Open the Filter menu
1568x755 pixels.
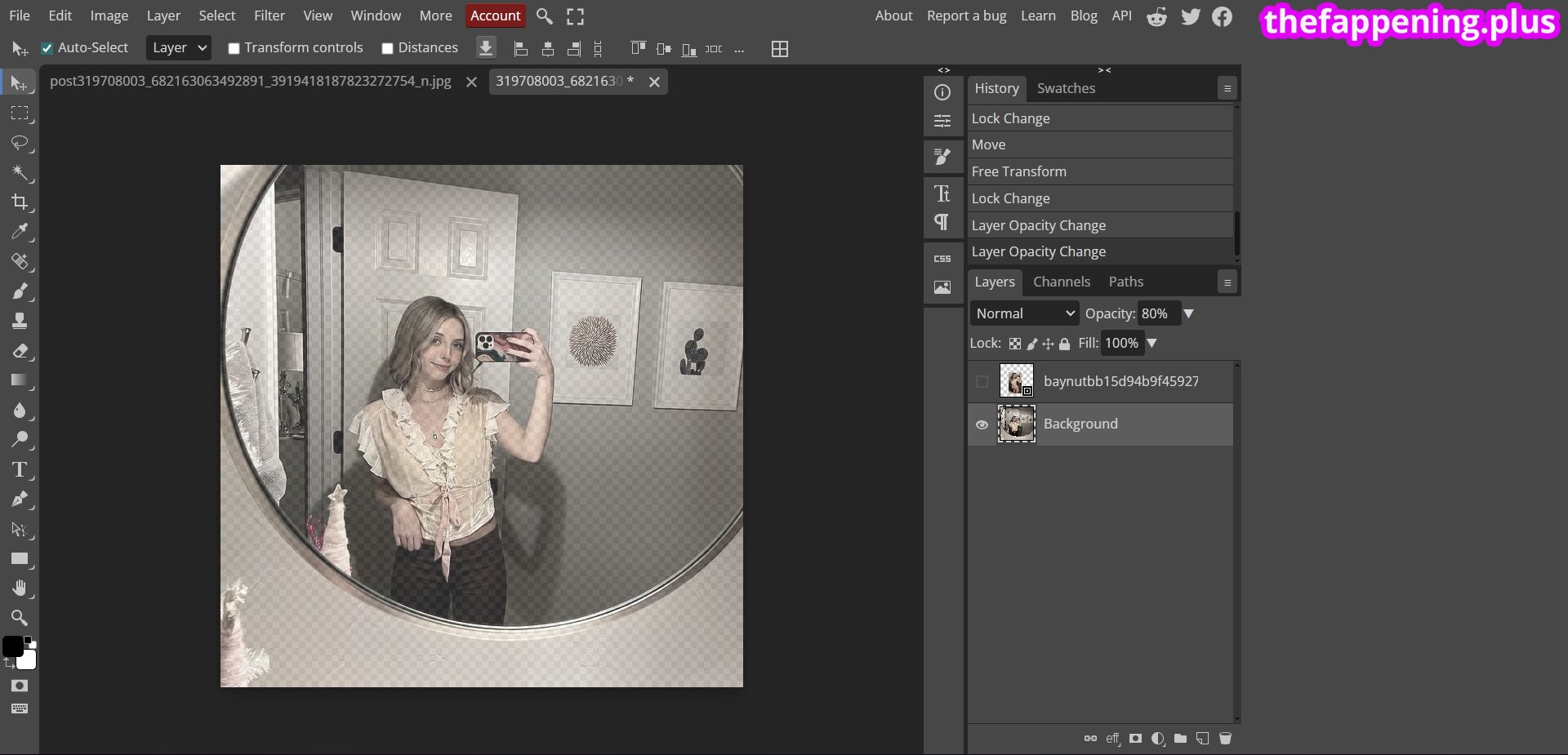coord(269,16)
